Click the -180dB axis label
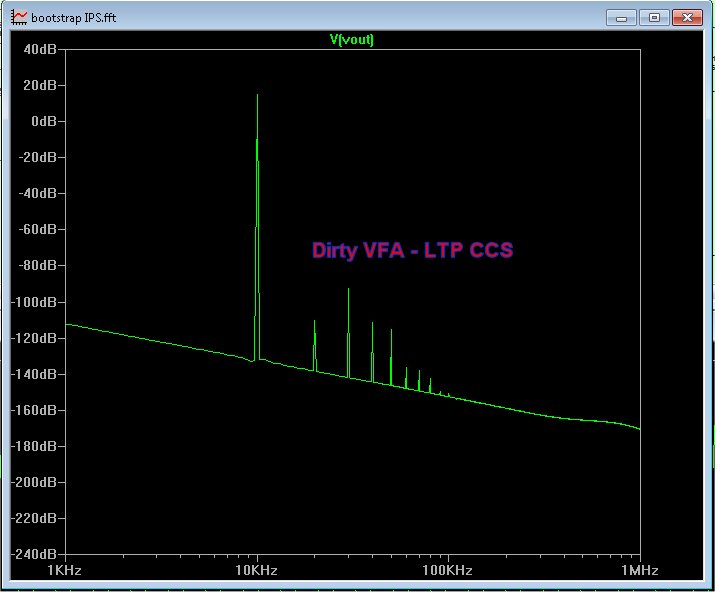Viewport: 715px width, 592px height. [34, 447]
